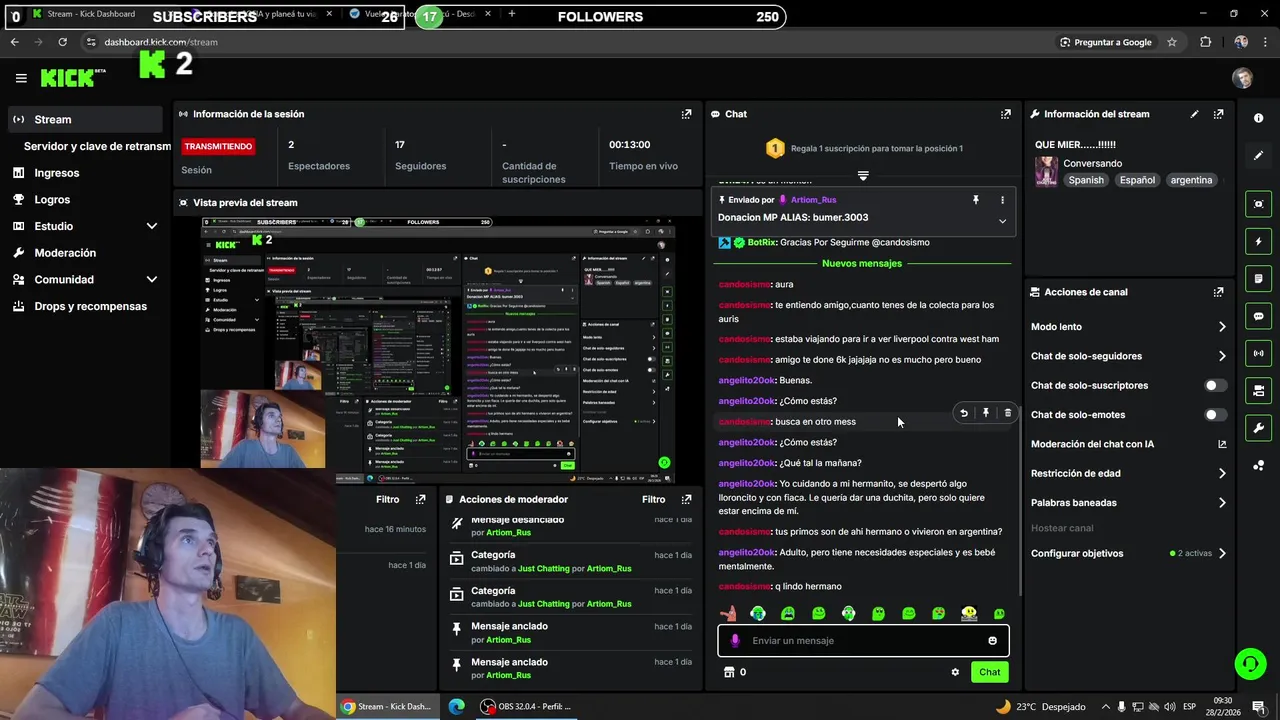
Task: Delete the hovered chat message
Action: tap(1007, 413)
